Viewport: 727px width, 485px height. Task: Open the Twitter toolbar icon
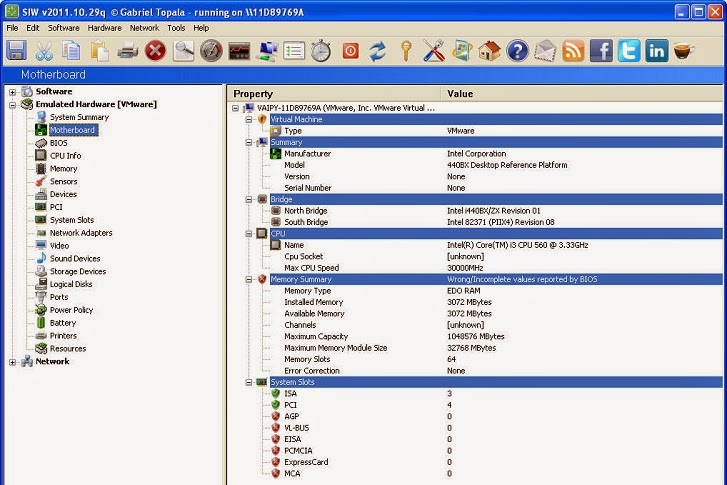(x=629, y=51)
